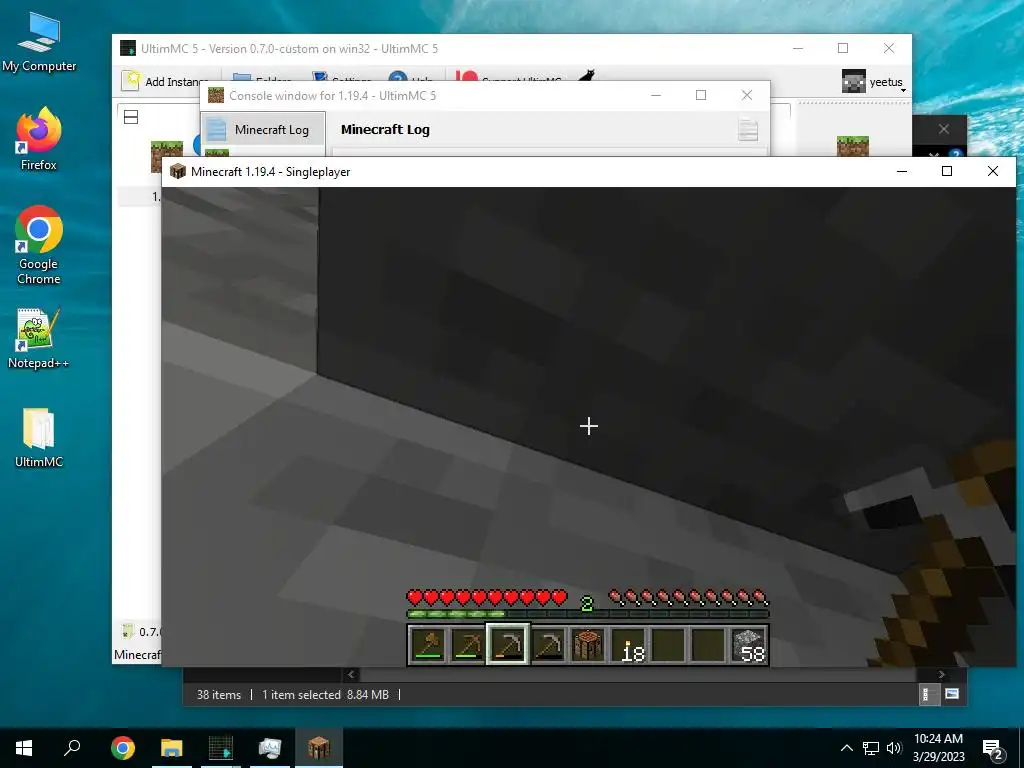1024x768 pixels.
Task: Select the torch stack of 18
Action: tap(628, 645)
